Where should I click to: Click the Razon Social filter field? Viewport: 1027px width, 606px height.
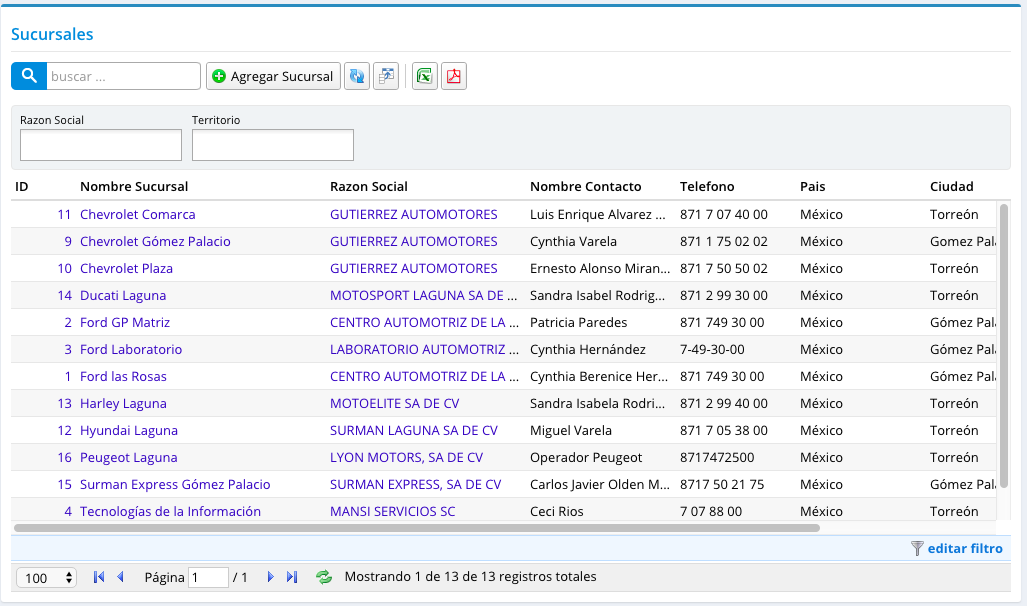[101, 145]
